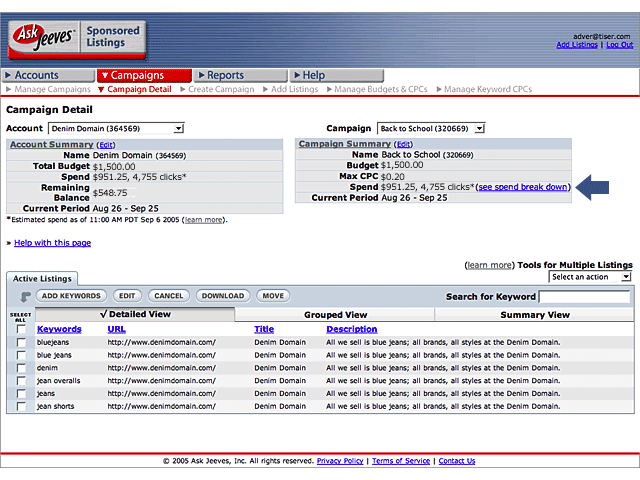Select the jean shorts checkbox

pos(21,407)
